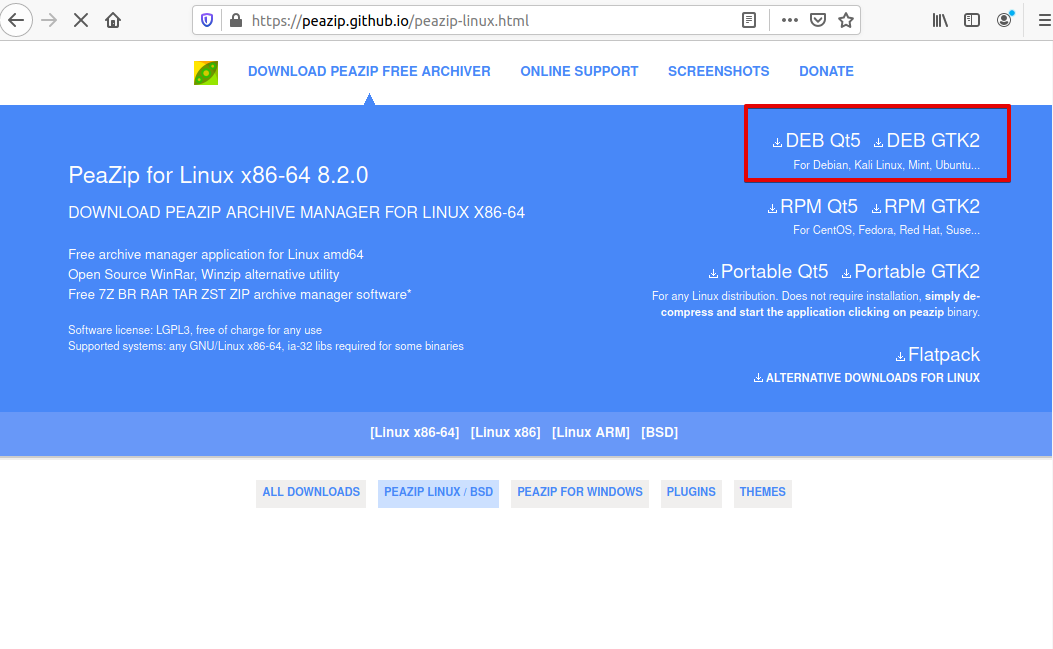This screenshot has width=1053, height=649.
Task: Stop loading the page with X button
Action: tap(81, 20)
